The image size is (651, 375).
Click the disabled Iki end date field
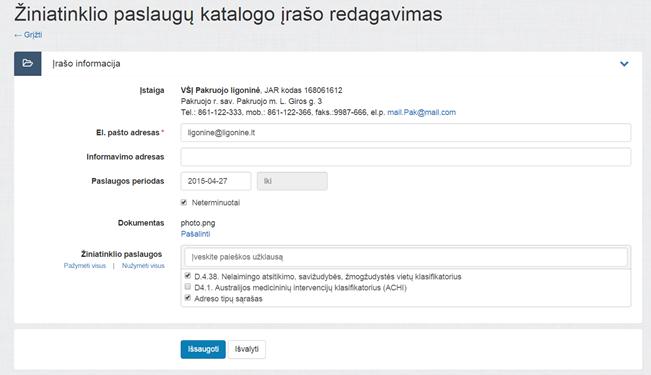coord(292,181)
